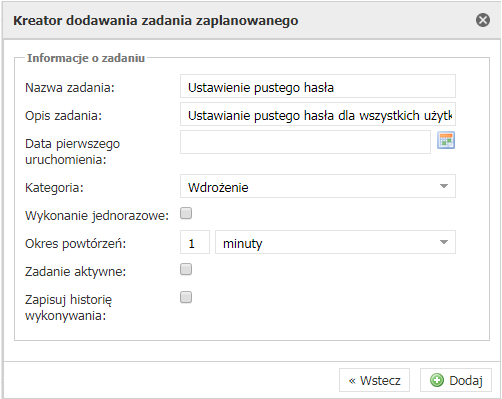Click the empty Data pierwszego uruchomienia field

coord(305,142)
